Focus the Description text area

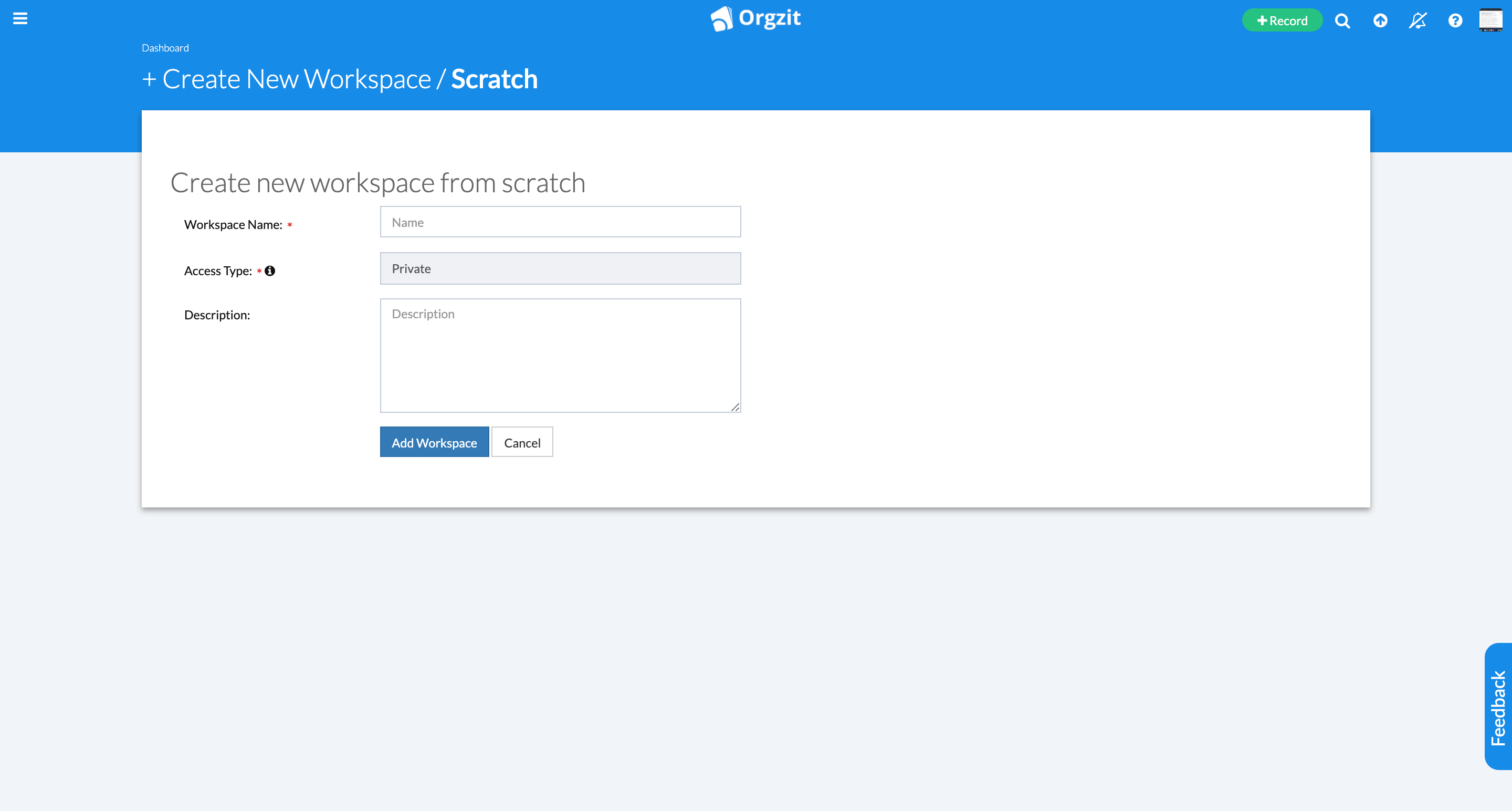561,355
